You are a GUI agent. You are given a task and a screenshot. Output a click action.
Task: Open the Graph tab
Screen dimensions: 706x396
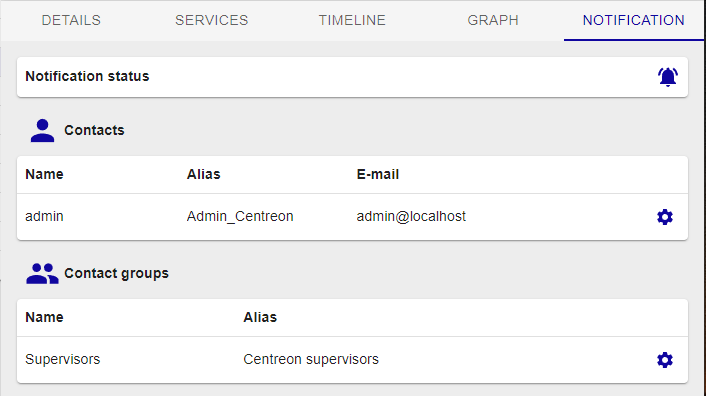pos(493,20)
